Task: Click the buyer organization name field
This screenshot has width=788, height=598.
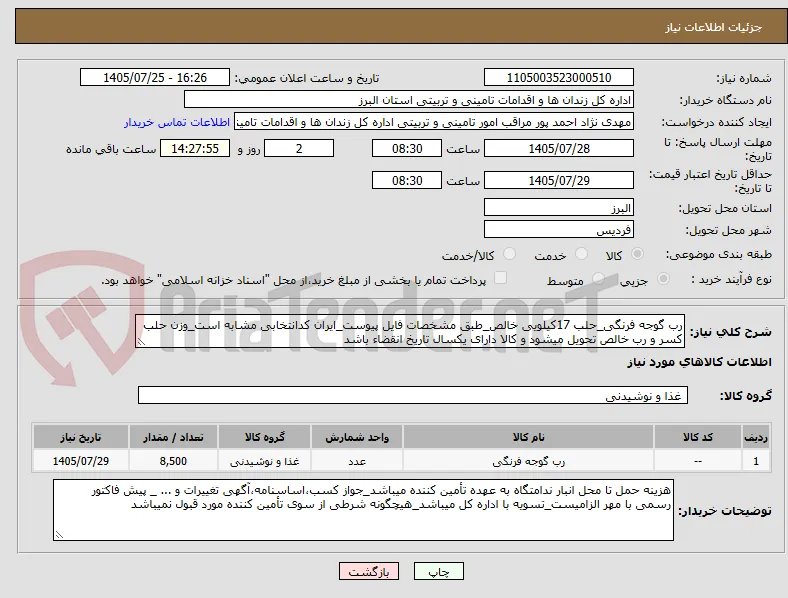Action: (409, 99)
